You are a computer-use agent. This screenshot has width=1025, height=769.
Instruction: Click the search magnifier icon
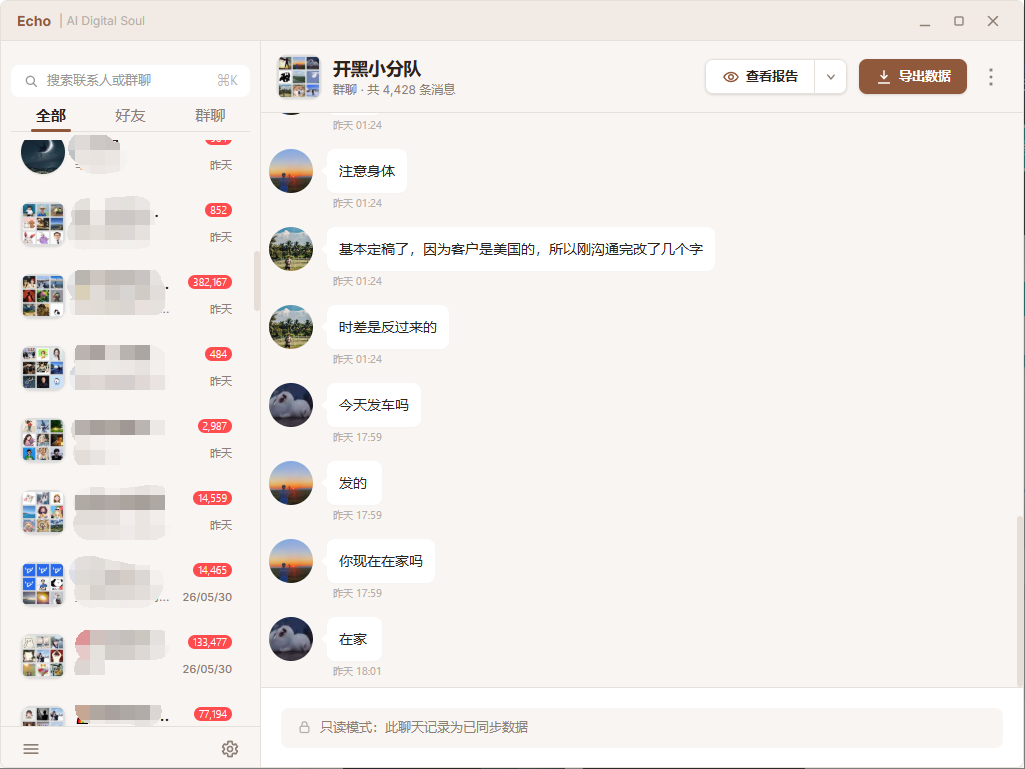click(31, 81)
